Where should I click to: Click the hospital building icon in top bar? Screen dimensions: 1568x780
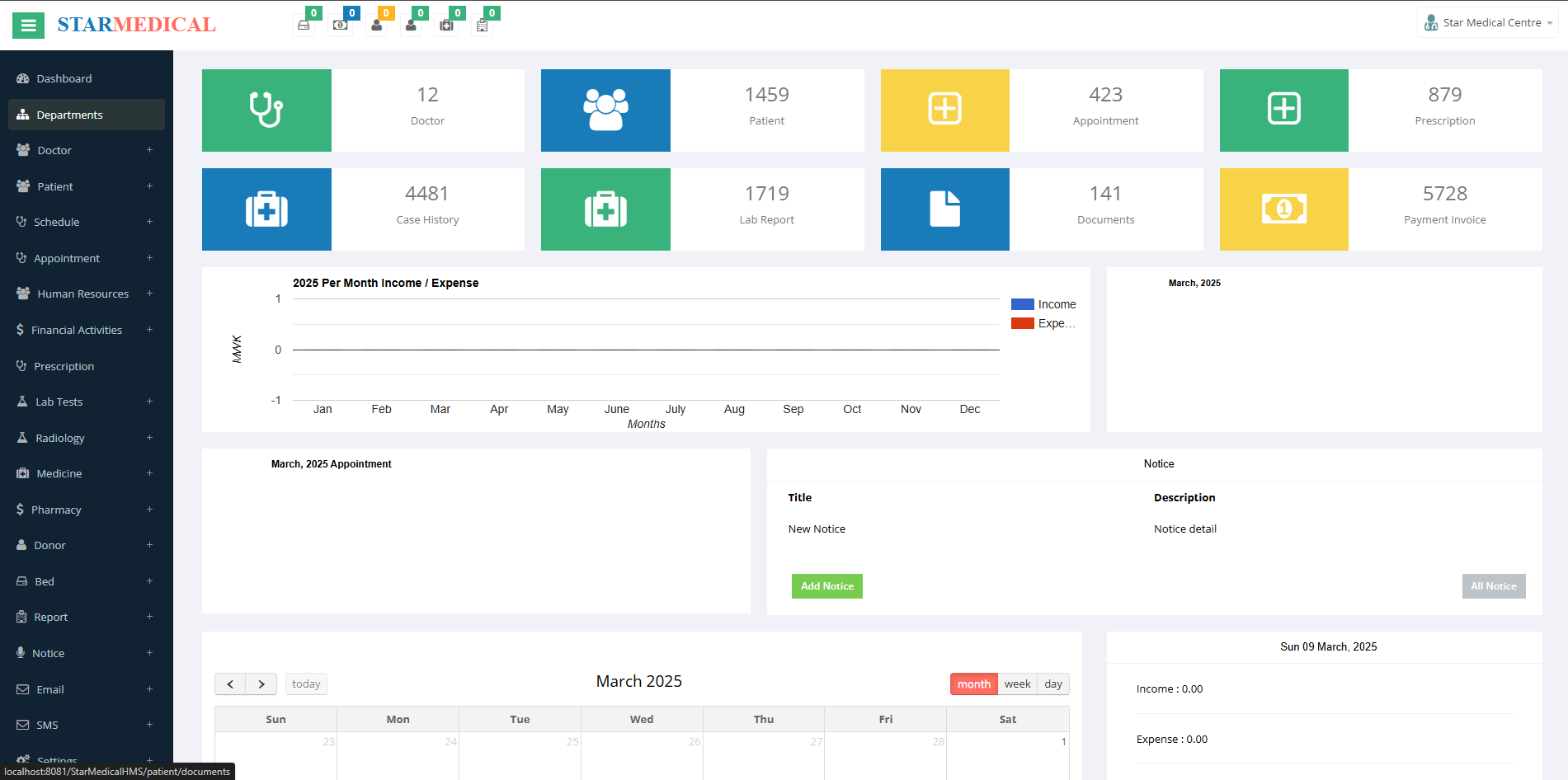[482, 26]
